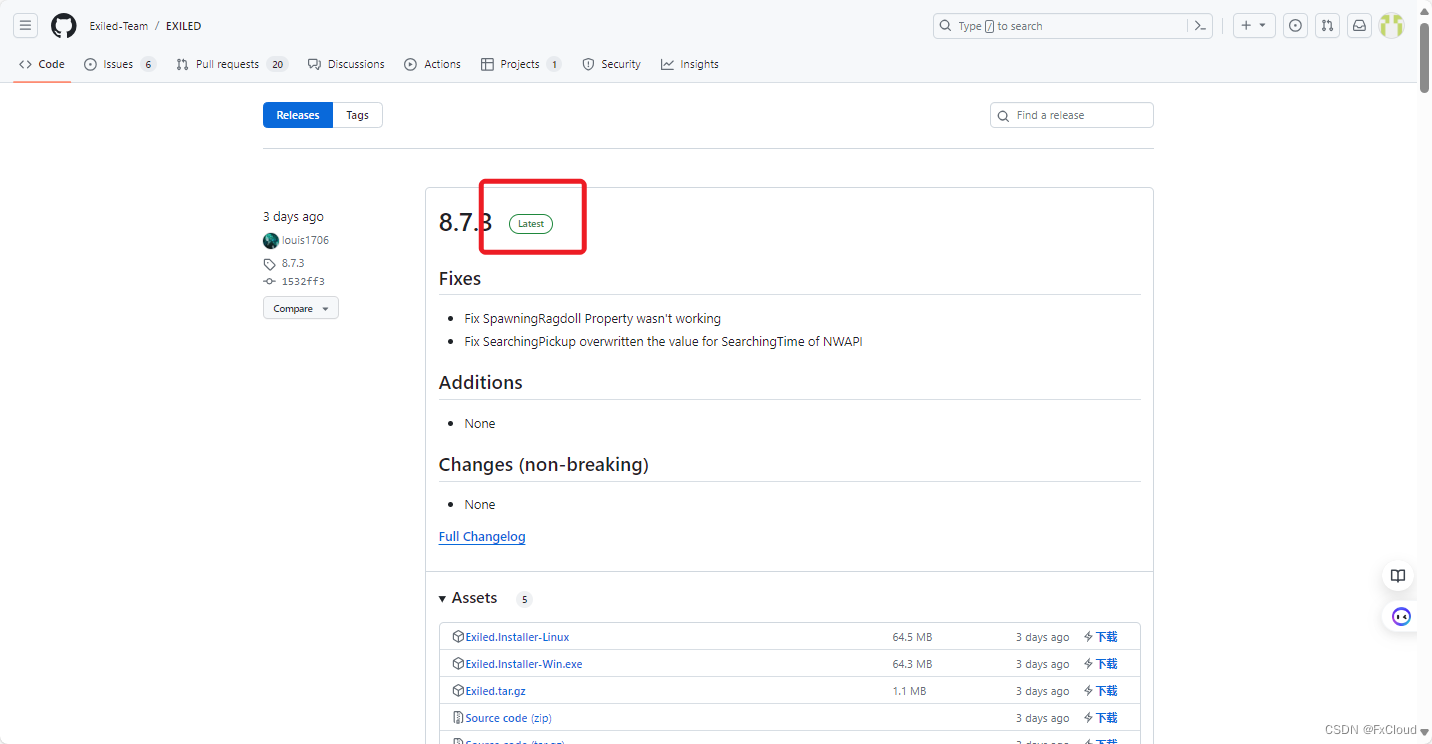Screen dimensions: 1432x744
Task: Open the EXILED repository link
Action: point(183,26)
